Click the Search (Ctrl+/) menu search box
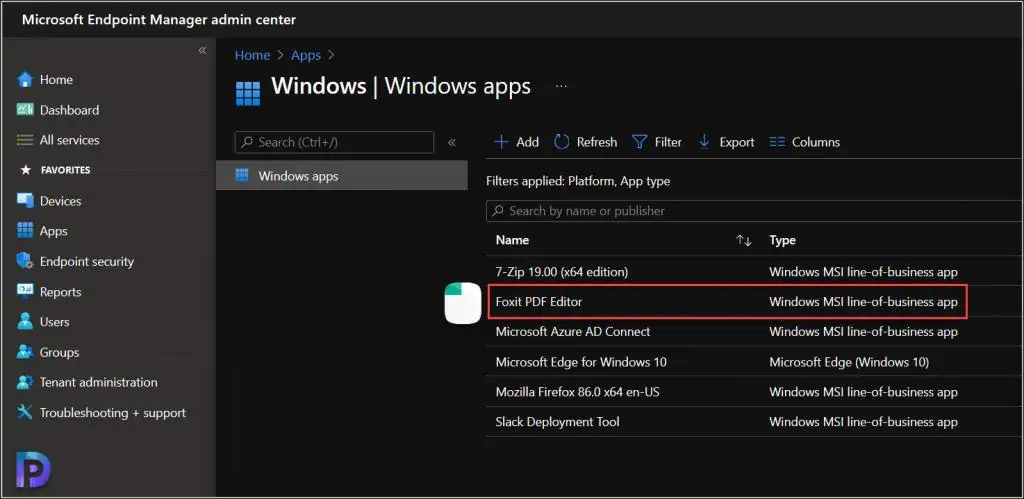This screenshot has height=499, width=1024. [x=334, y=142]
